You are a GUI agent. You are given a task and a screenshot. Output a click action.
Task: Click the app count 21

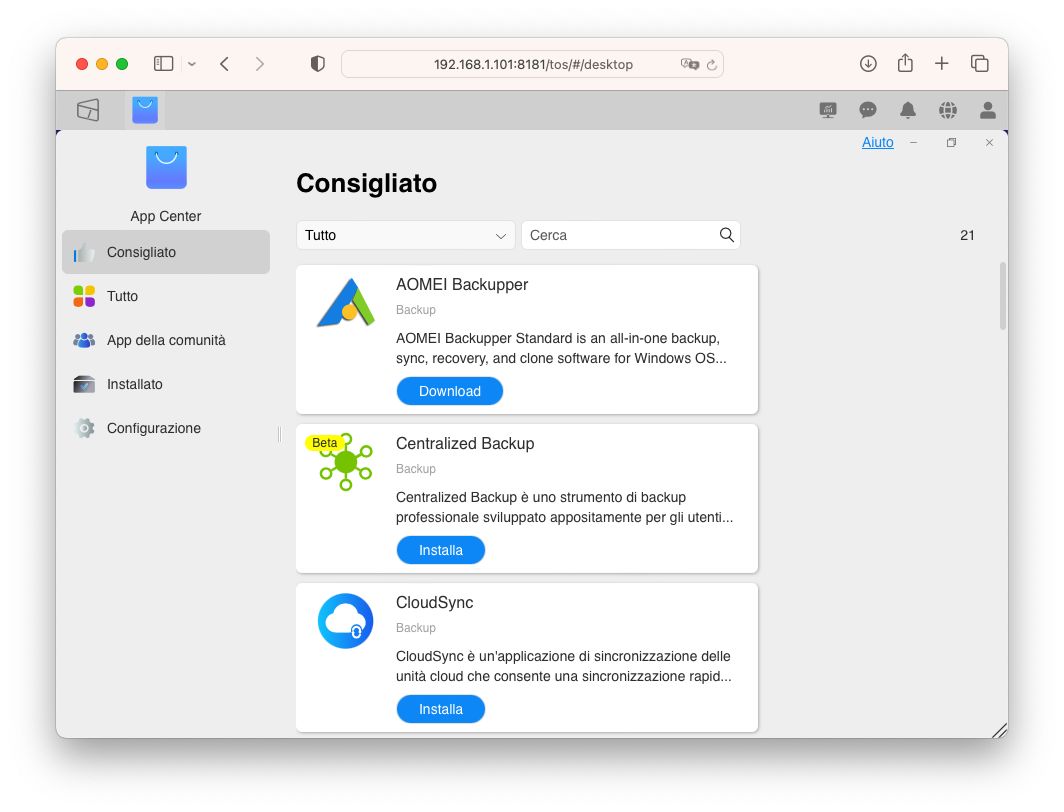tap(967, 235)
